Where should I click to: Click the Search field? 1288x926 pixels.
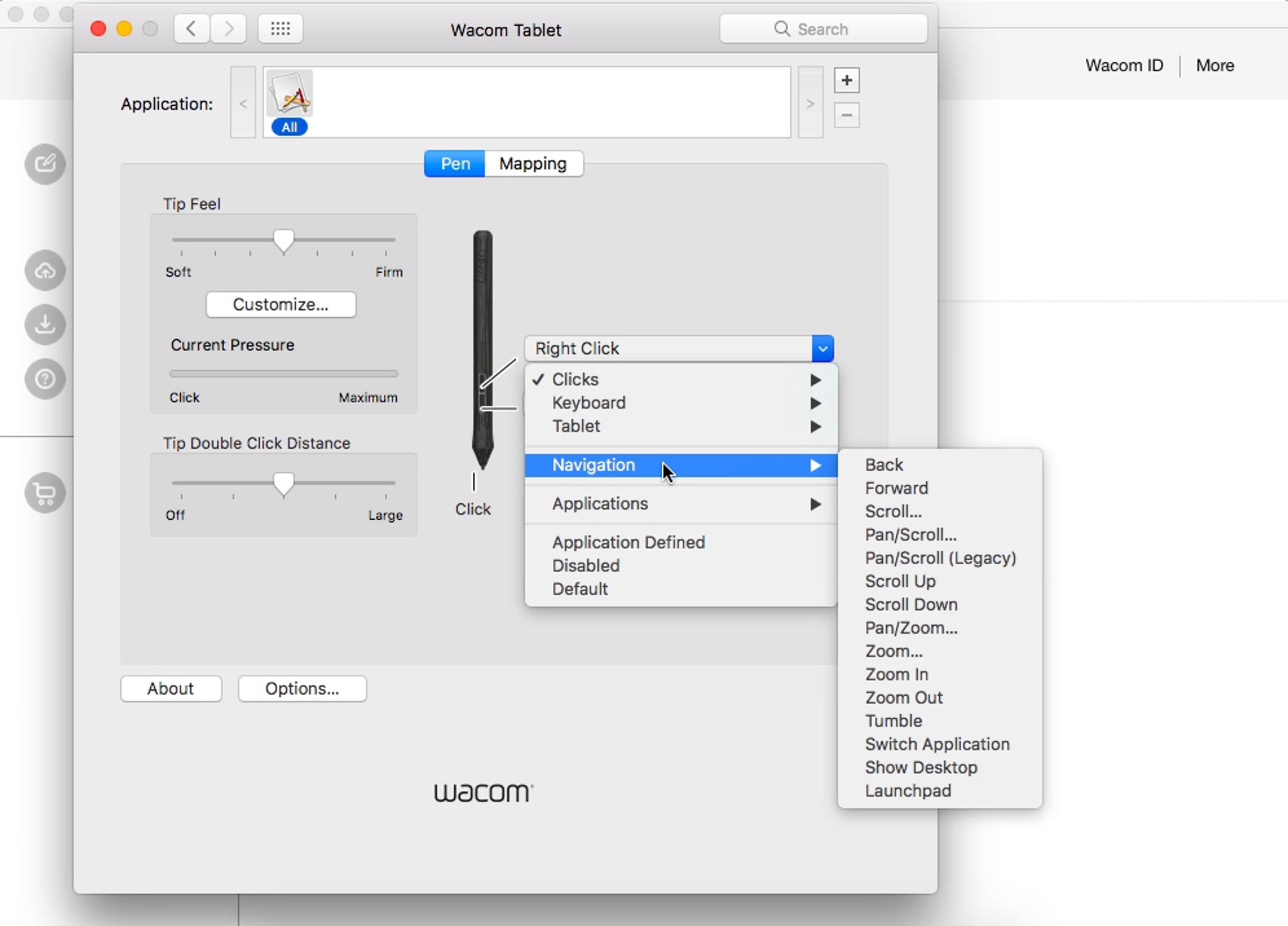[823, 29]
